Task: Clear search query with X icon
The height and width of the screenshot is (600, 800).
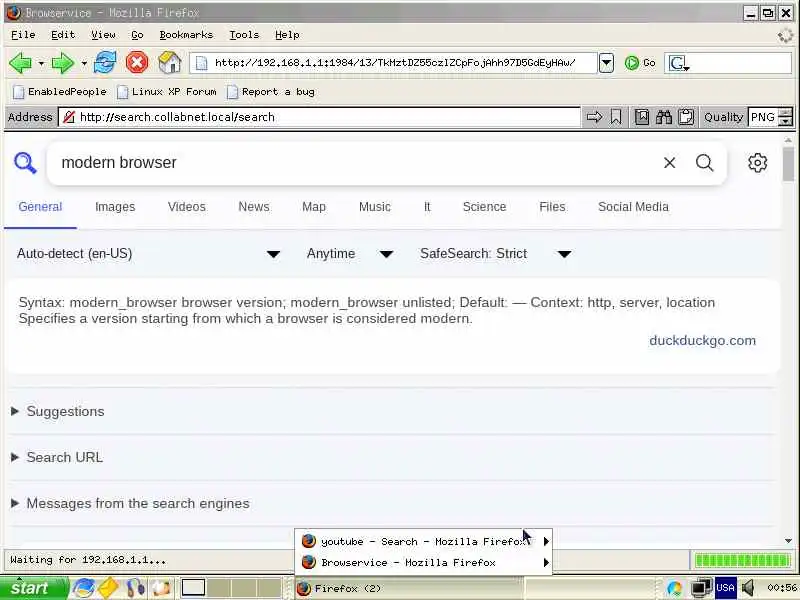Action: click(669, 163)
